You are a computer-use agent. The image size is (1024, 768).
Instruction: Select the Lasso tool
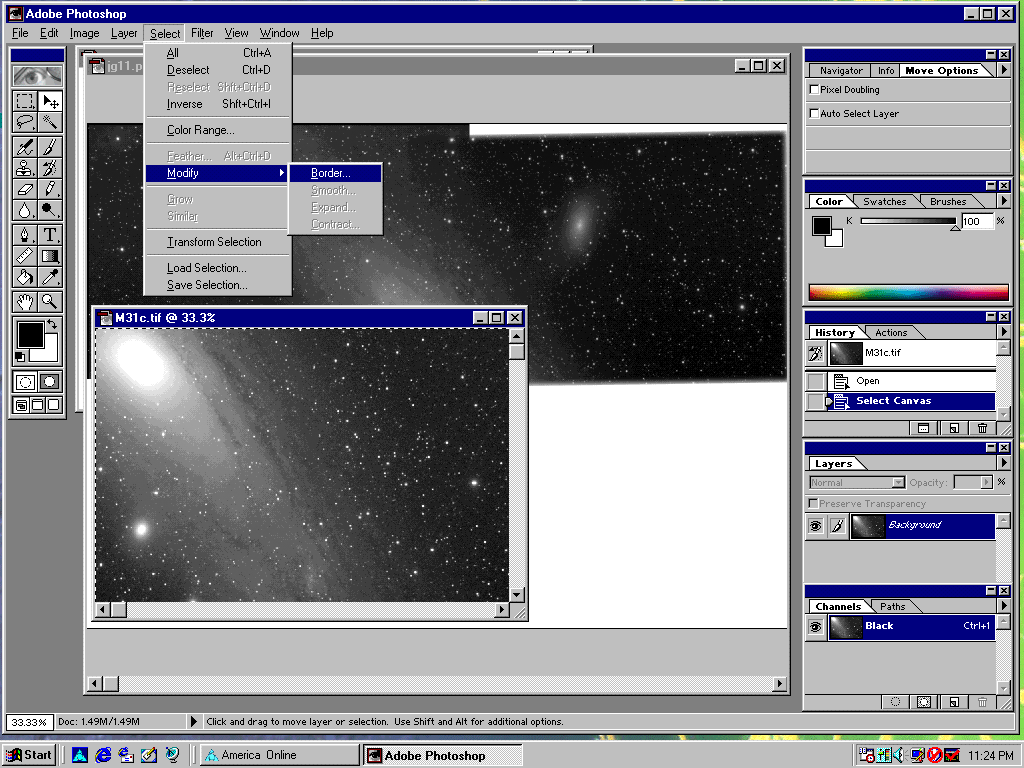25,122
